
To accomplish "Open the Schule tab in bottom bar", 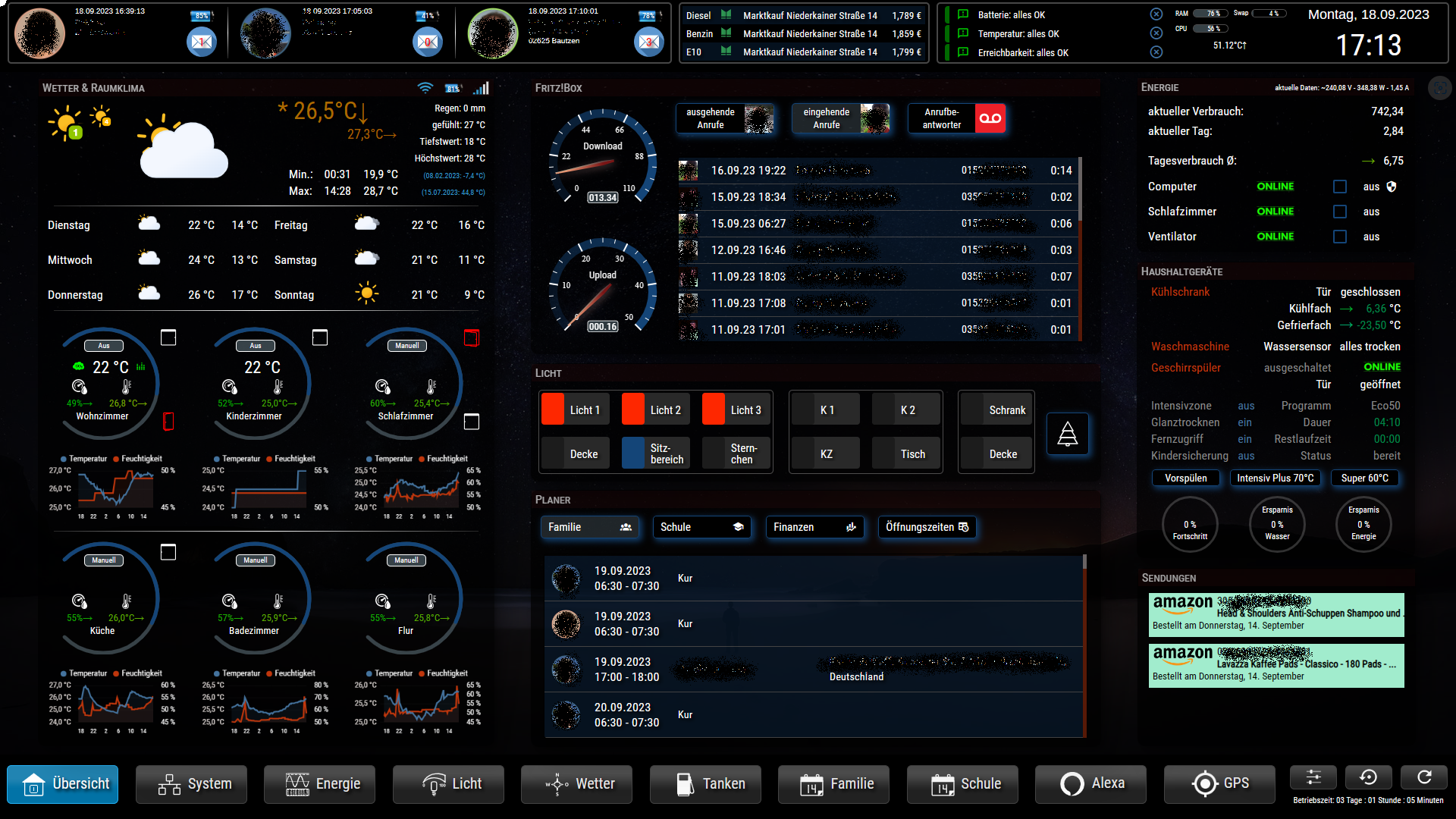I will (962, 783).
